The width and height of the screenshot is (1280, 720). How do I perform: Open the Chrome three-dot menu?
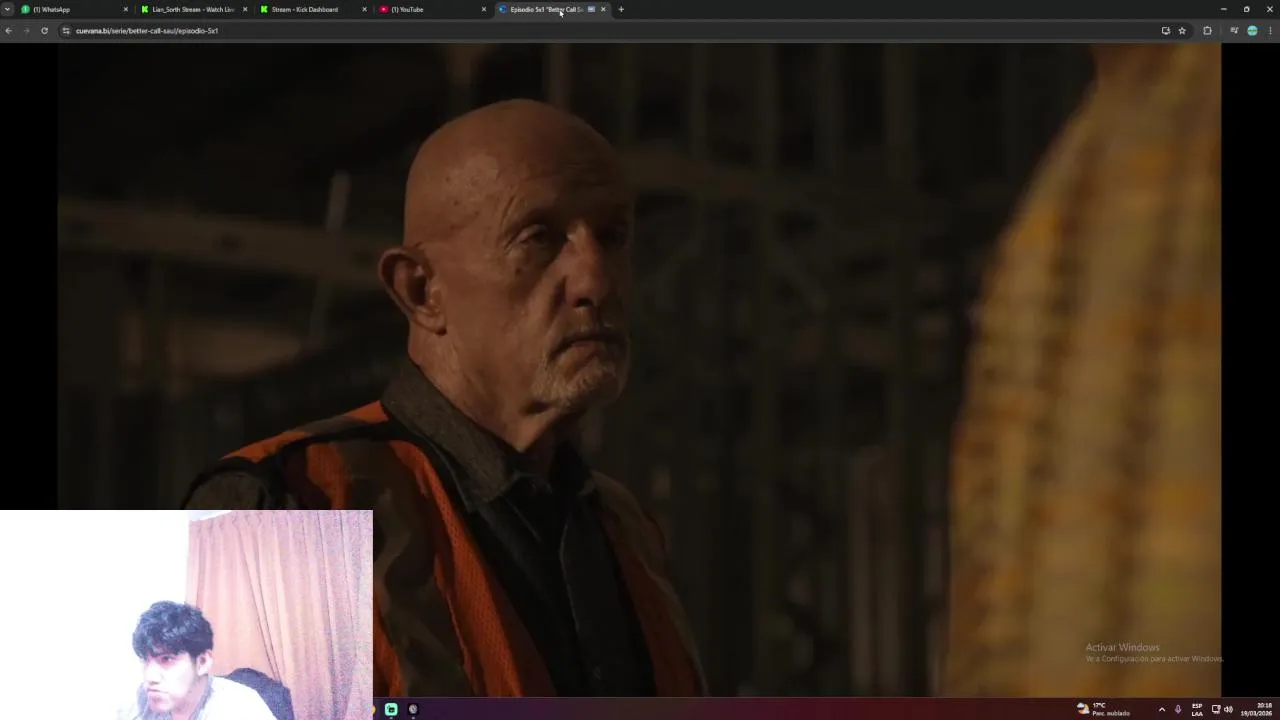pyautogui.click(x=1270, y=31)
